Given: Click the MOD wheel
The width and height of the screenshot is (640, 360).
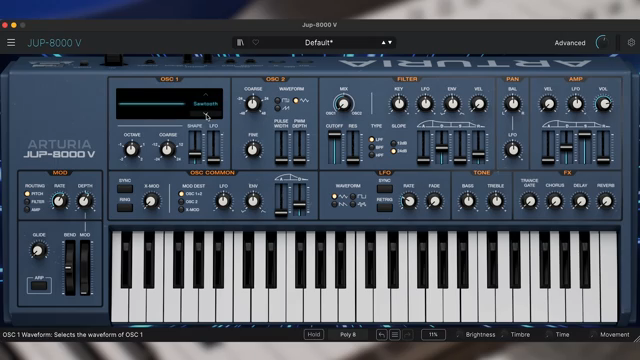Looking at the screenshot, I should pos(85,268).
